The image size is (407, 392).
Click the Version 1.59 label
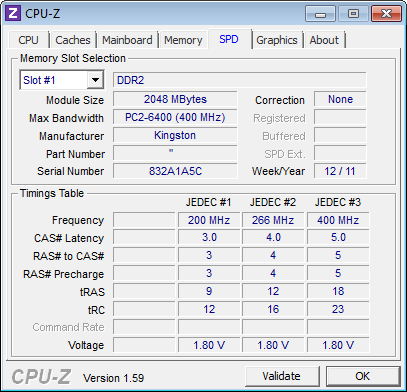pos(113,378)
